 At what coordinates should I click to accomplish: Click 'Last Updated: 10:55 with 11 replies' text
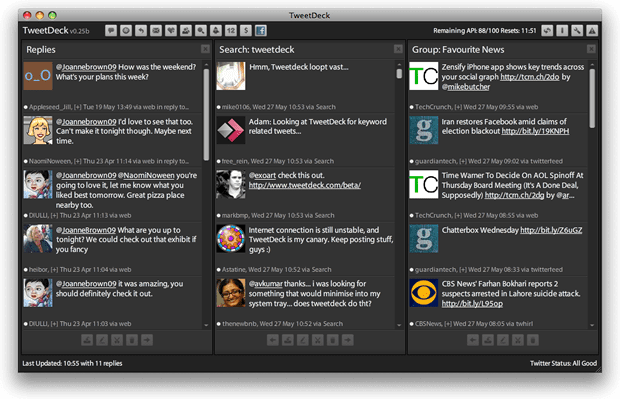point(72,363)
